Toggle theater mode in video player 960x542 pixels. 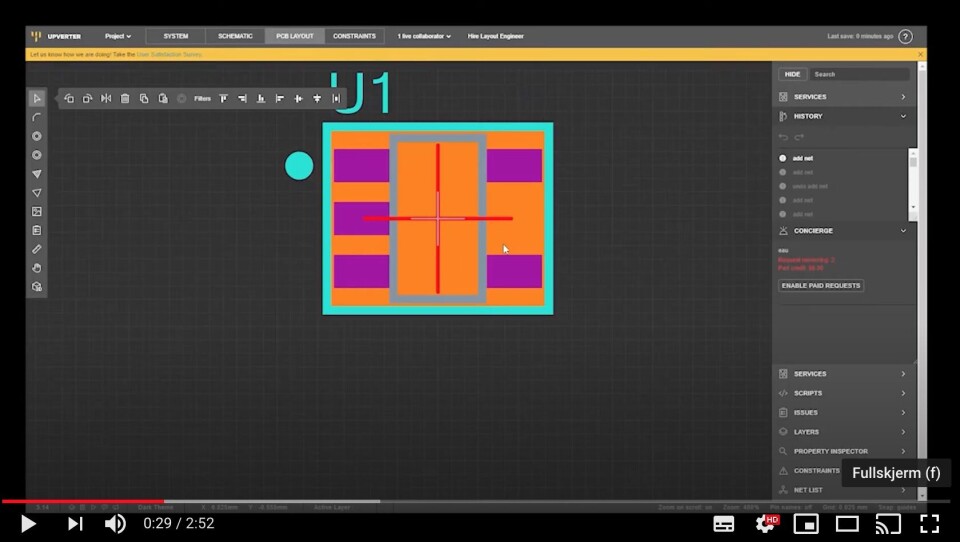coord(847,524)
